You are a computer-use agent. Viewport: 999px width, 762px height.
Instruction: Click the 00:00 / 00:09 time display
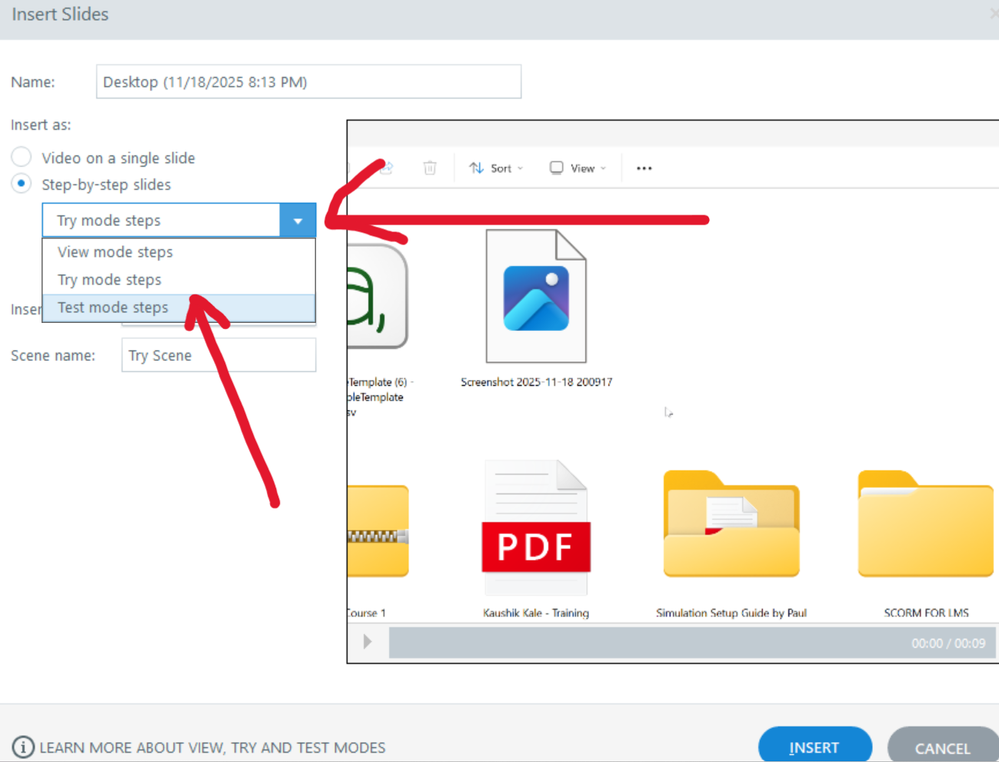(948, 643)
